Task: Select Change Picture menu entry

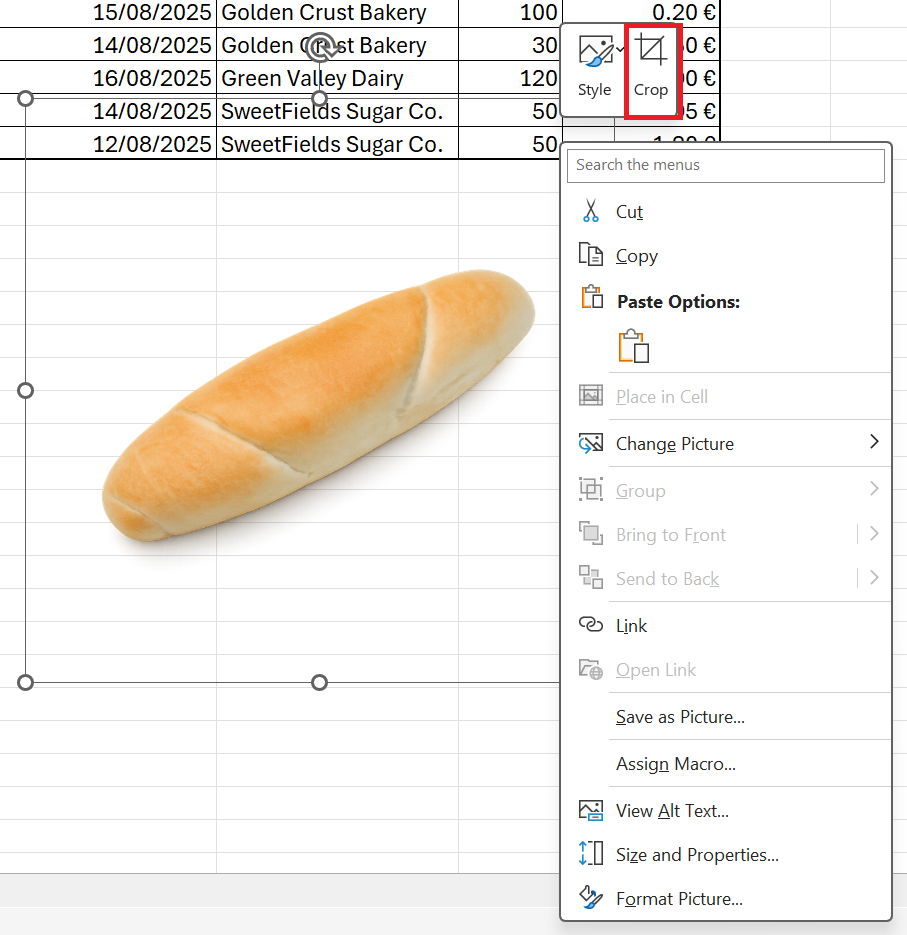Action: [726, 444]
